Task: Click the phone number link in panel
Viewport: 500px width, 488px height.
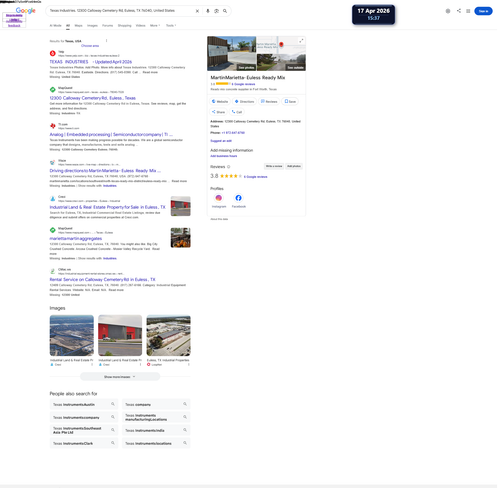Action: click(x=233, y=133)
